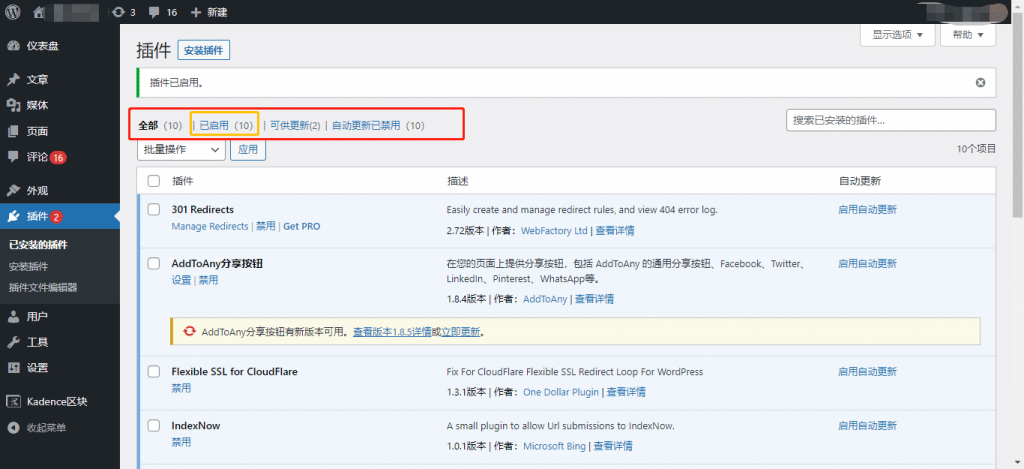Open the 批量操作 bulk actions dropdown
The height and width of the screenshot is (469, 1024).
(181, 150)
